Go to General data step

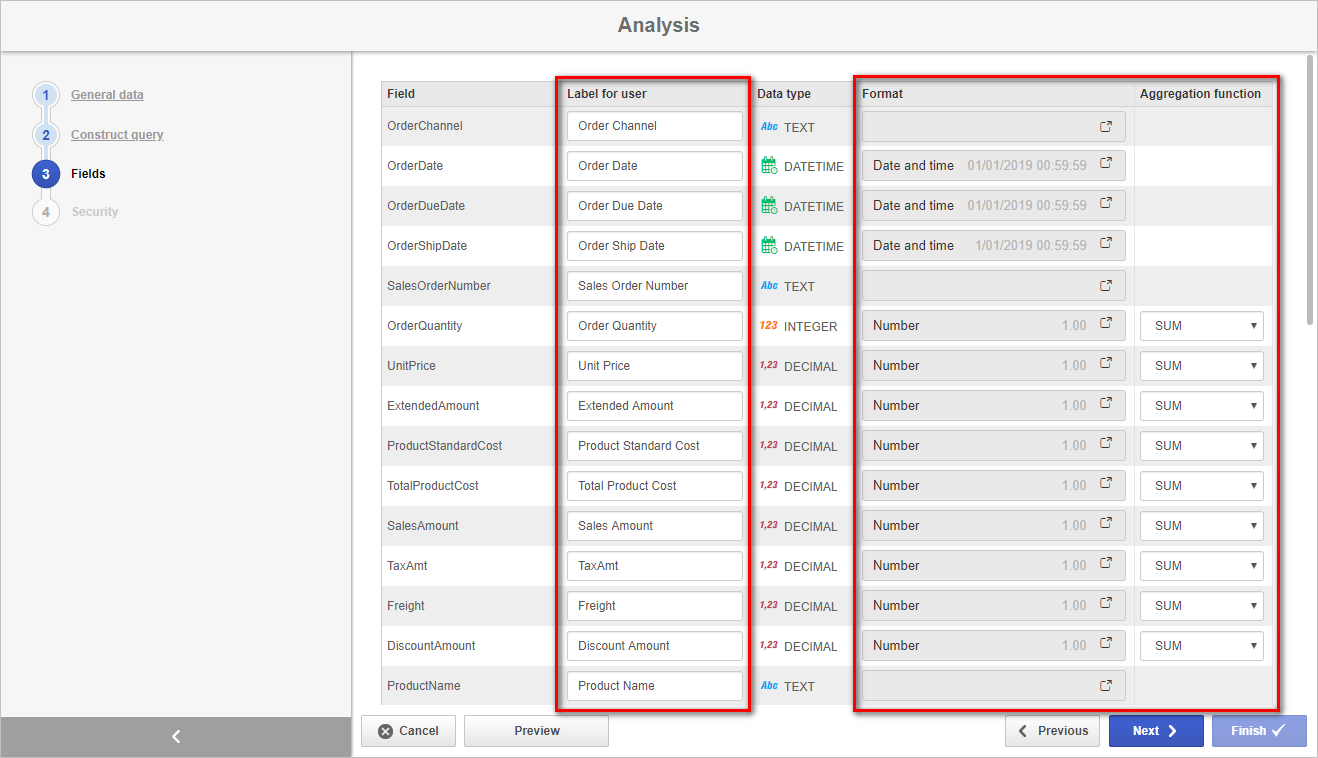(x=107, y=95)
